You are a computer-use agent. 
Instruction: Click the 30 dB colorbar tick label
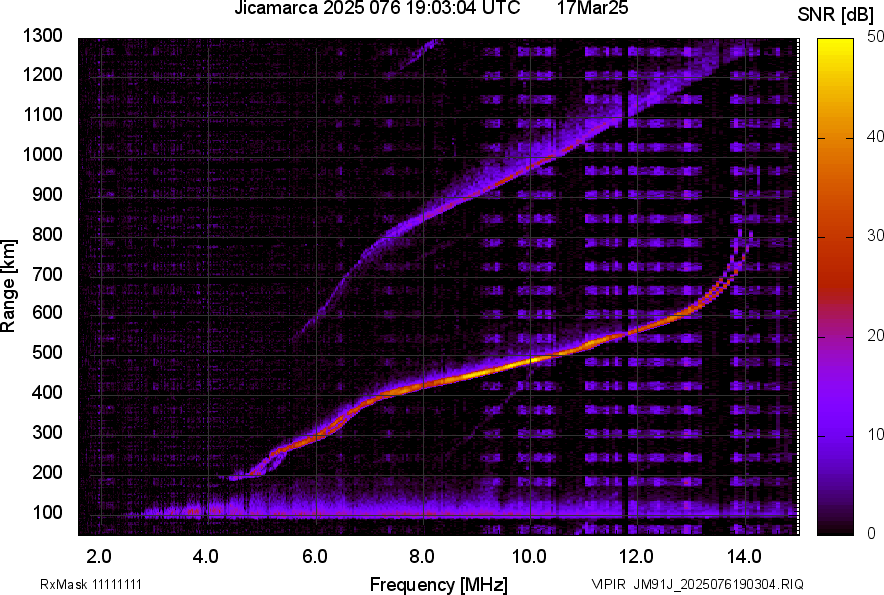(875, 236)
